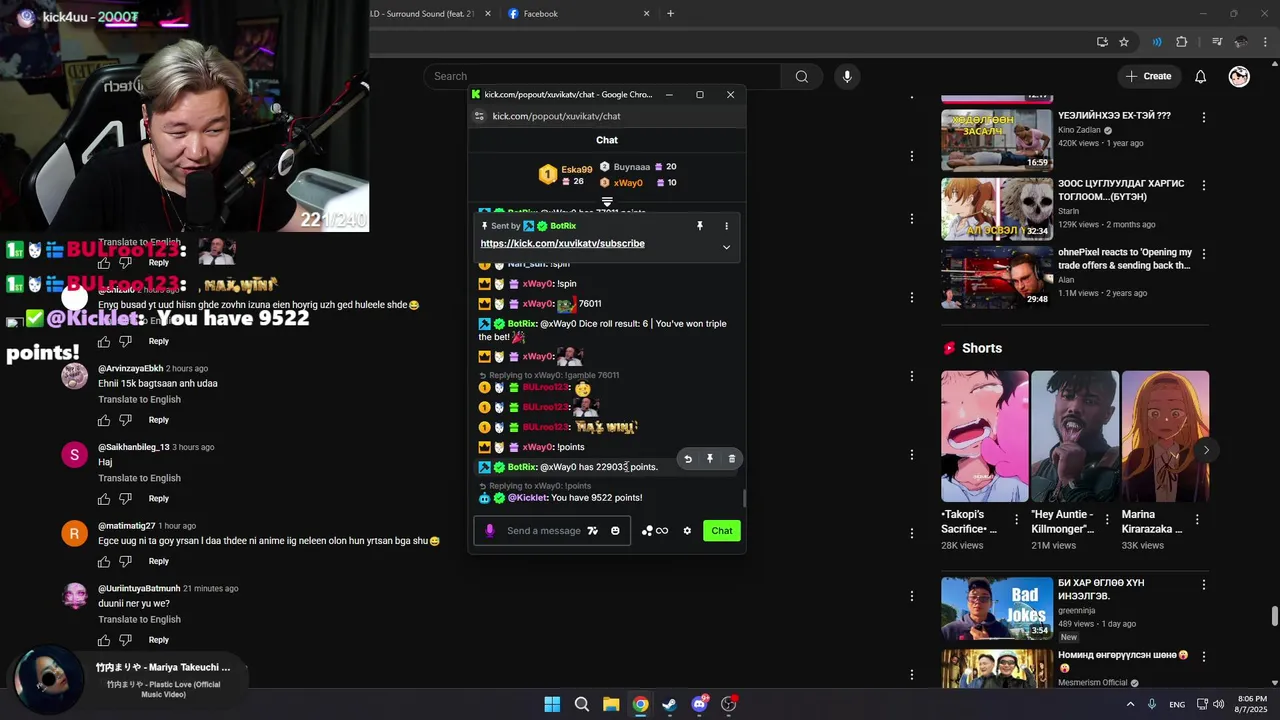Like matimatig27's comment
This screenshot has width=1280, height=720.
click(x=104, y=562)
